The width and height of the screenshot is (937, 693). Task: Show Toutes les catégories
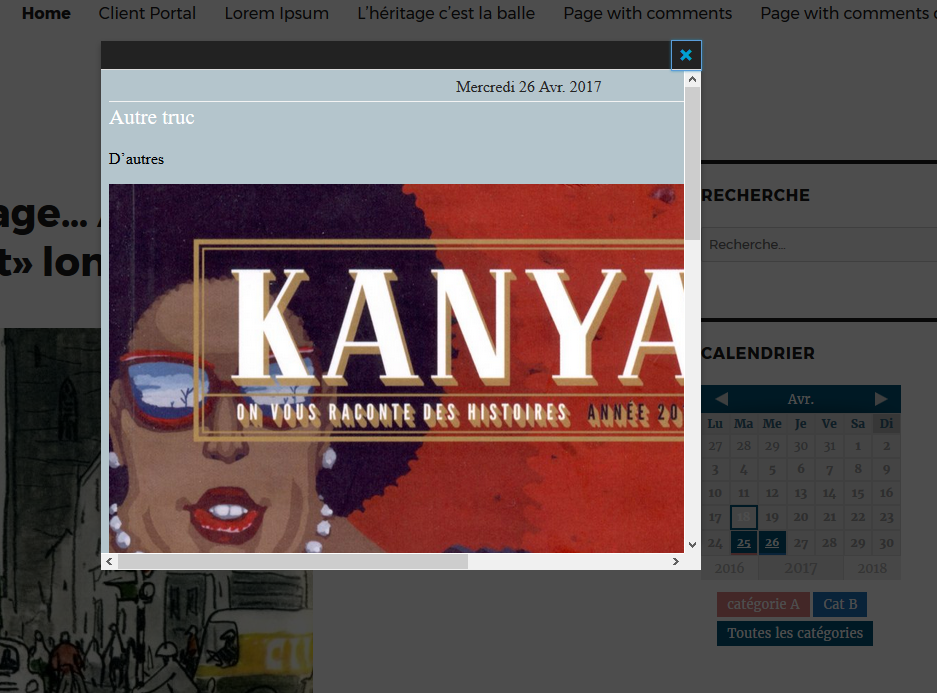click(795, 633)
